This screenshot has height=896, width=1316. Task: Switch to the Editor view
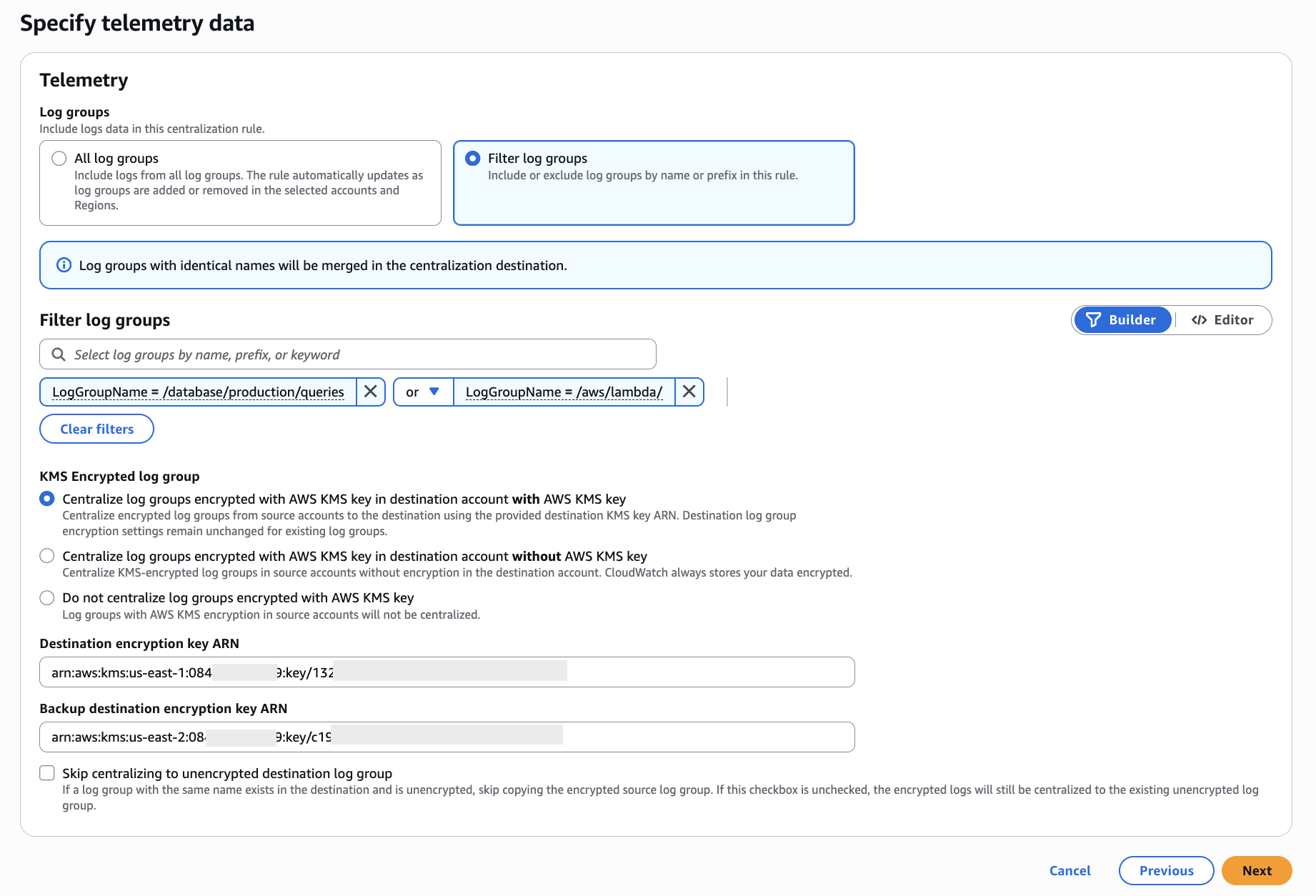1223,319
